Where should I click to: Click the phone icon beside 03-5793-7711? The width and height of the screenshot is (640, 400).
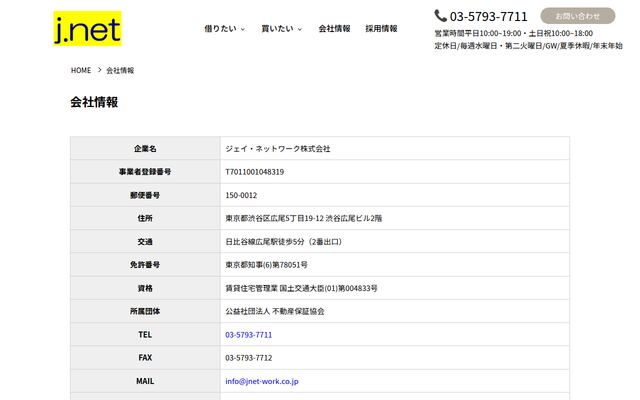pyautogui.click(x=440, y=16)
